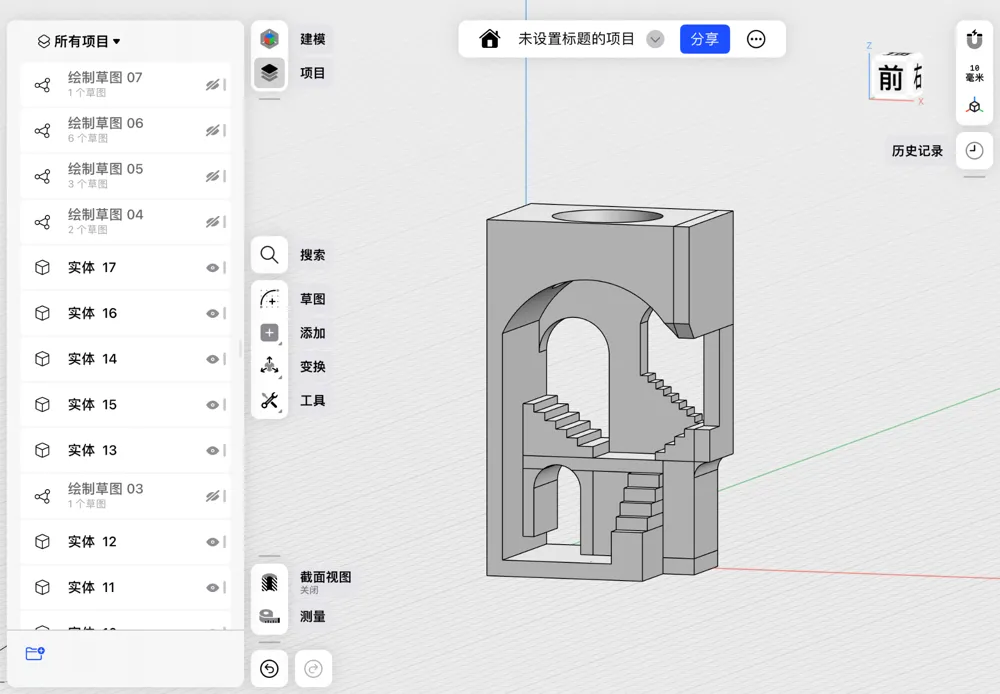Open the more options ellipsis button
1000x694 pixels.
[x=756, y=39]
